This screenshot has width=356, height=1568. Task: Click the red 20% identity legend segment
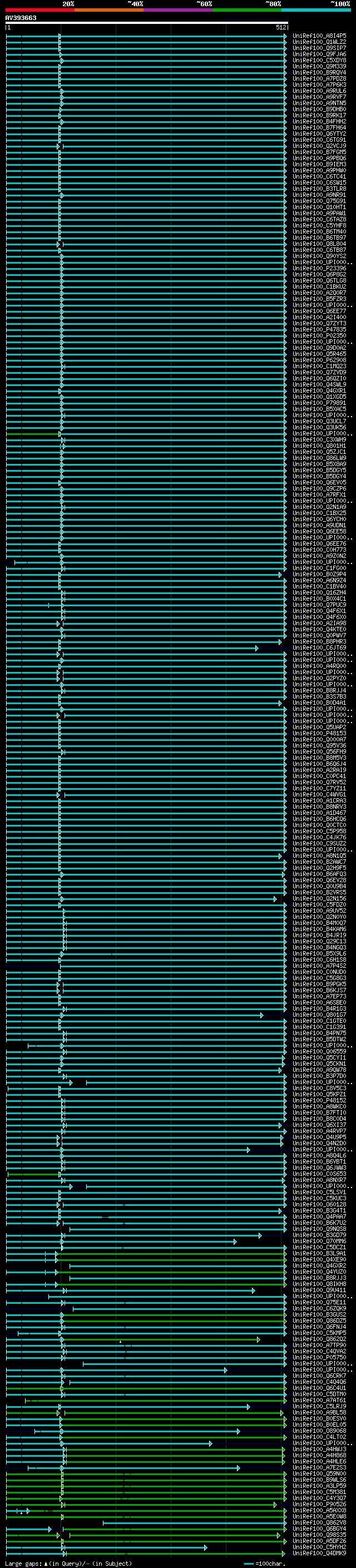(x=40, y=10)
